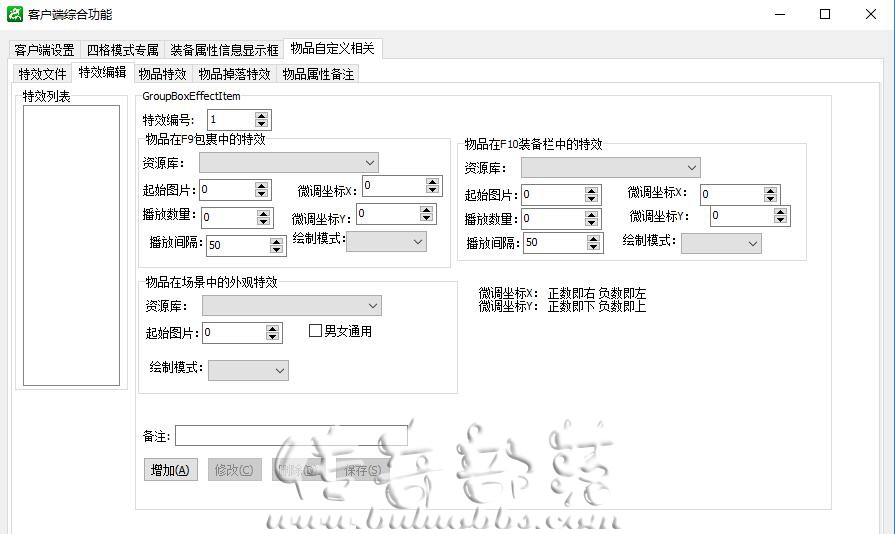This screenshot has width=895, height=534.
Task: Enable the 男女通用 checkbox
Action: [315, 331]
